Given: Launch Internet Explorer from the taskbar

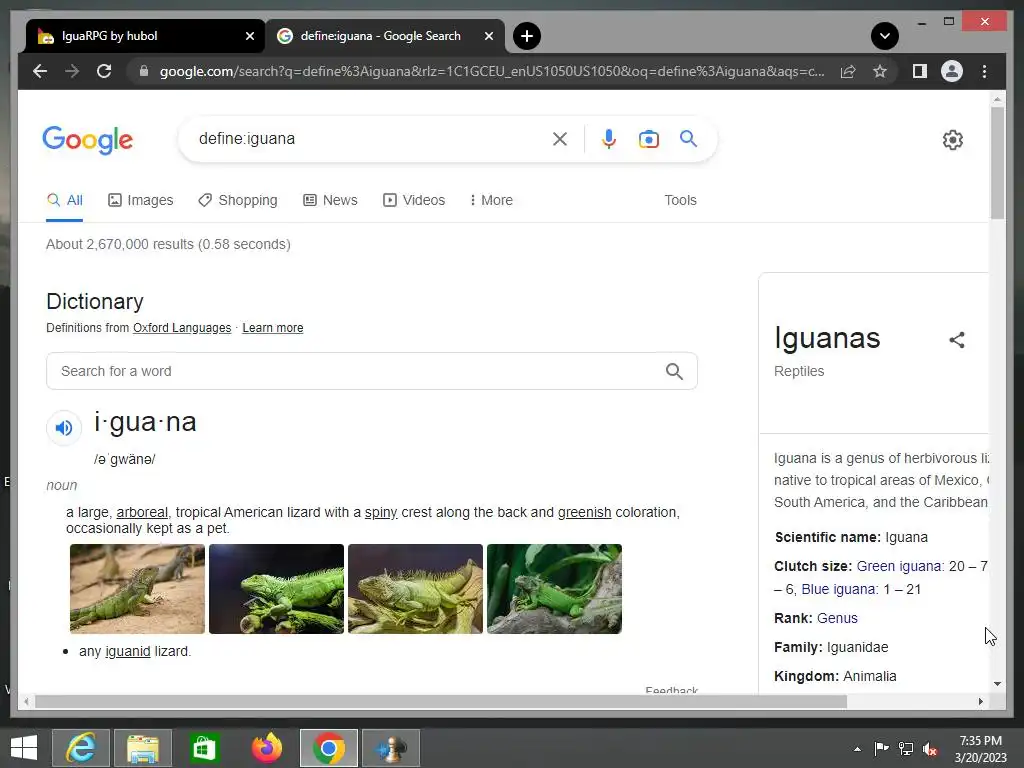Looking at the screenshot, I should coord(81,748).
